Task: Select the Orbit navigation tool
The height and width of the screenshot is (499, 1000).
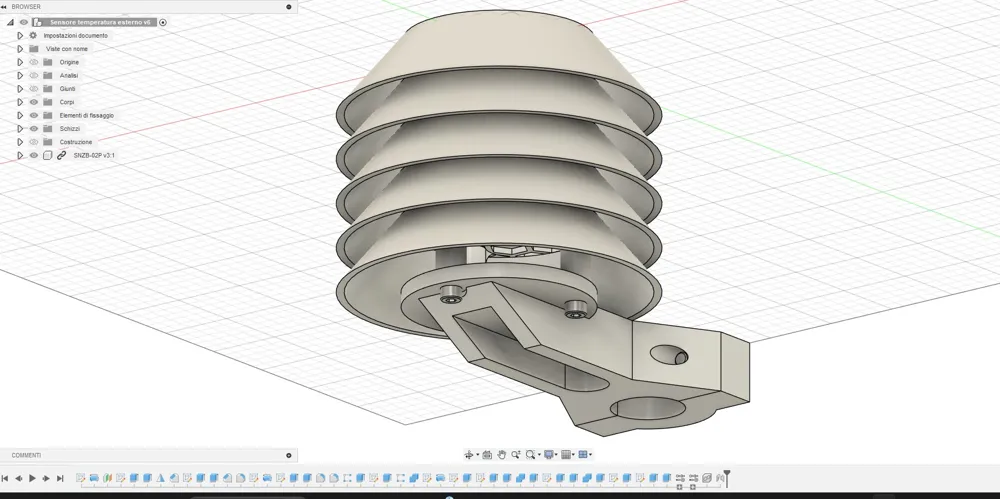Action: 469,455
